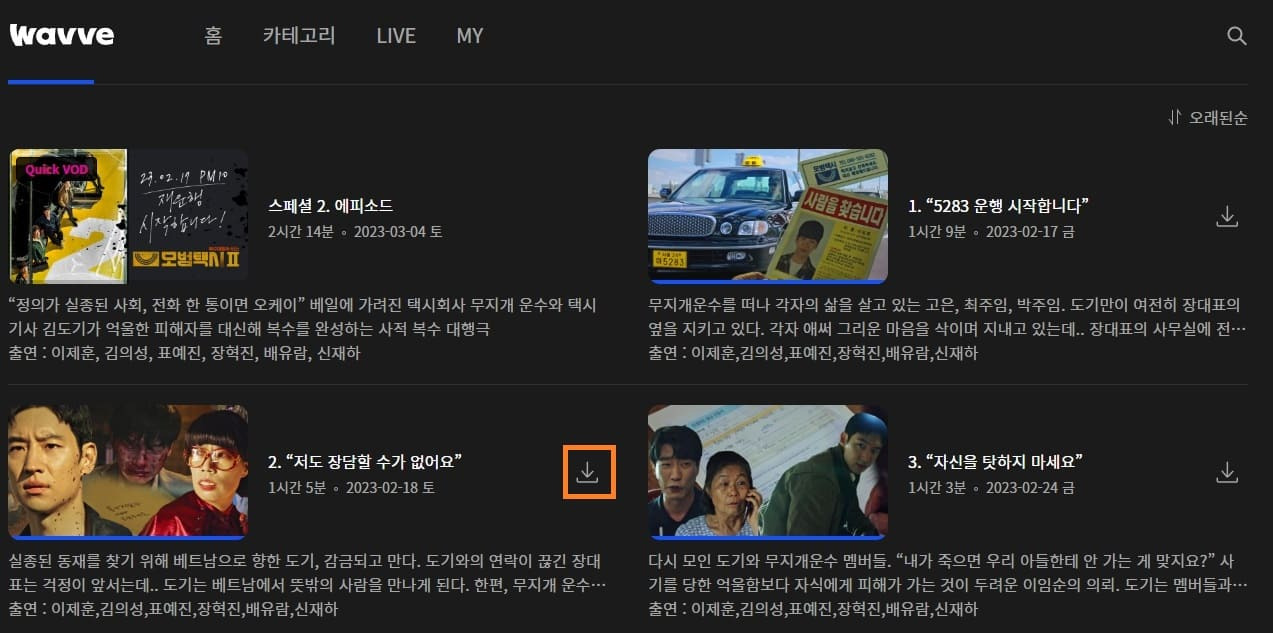
Task: Click the episode 3 hospital scene thumbnail
Action: (767, 470)
